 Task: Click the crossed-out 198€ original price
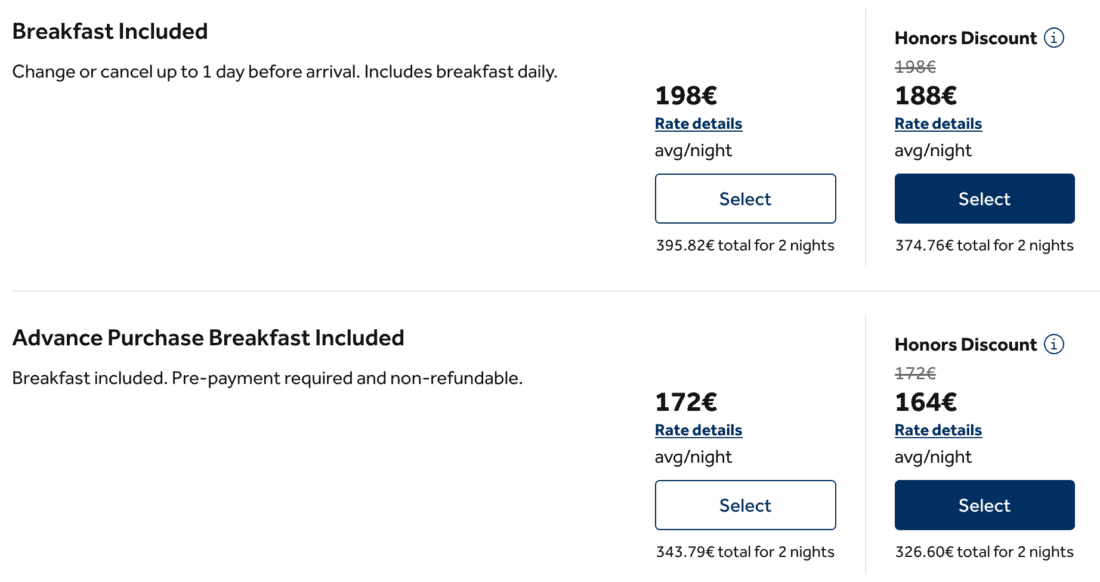(915, 67)
